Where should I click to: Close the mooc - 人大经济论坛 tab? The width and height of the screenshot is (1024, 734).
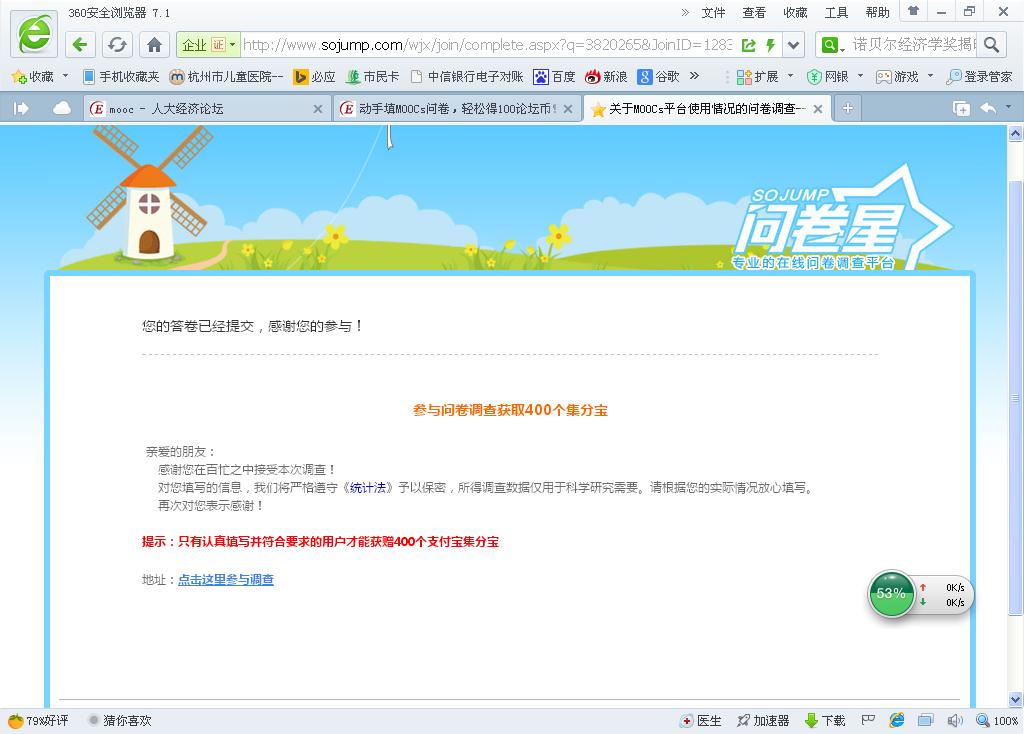click(x=318, y=109)
